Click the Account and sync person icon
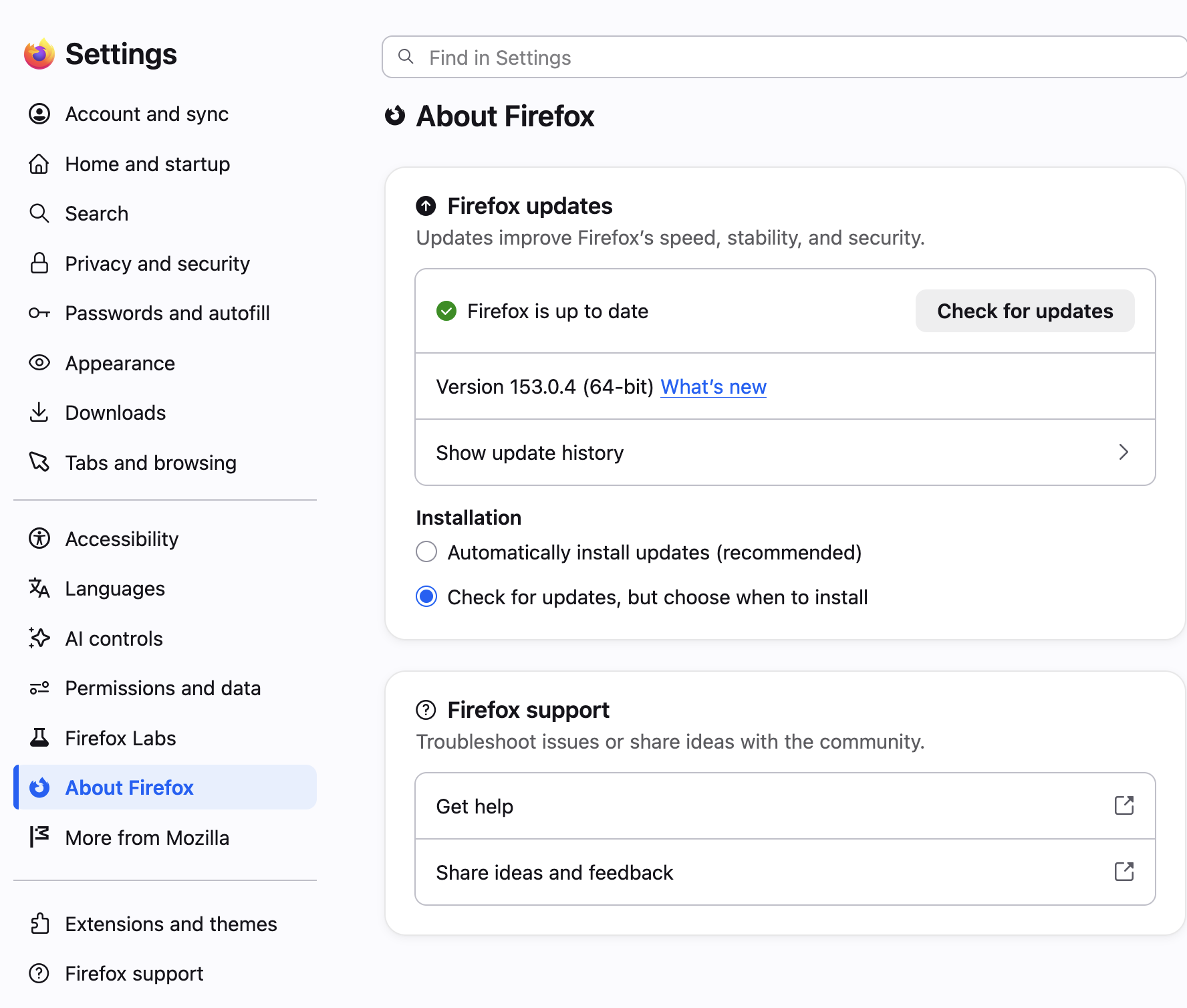Image resolution: width=1187 pixels, height=1008 pixels. pyautogui.click(x=39, y=114)
